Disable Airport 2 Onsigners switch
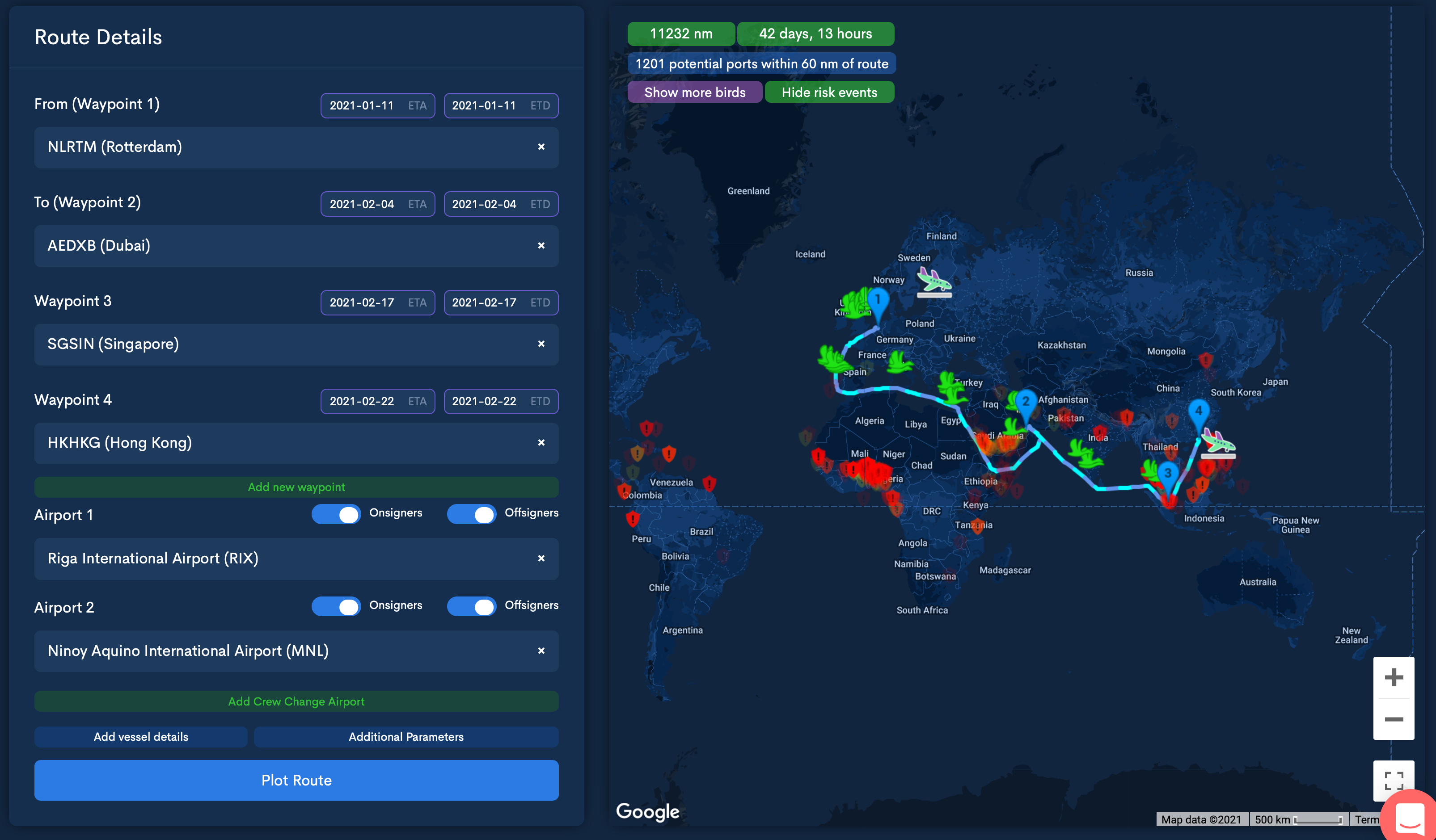This screenshot has height=840, width=1436. click(x=336, y=606)
